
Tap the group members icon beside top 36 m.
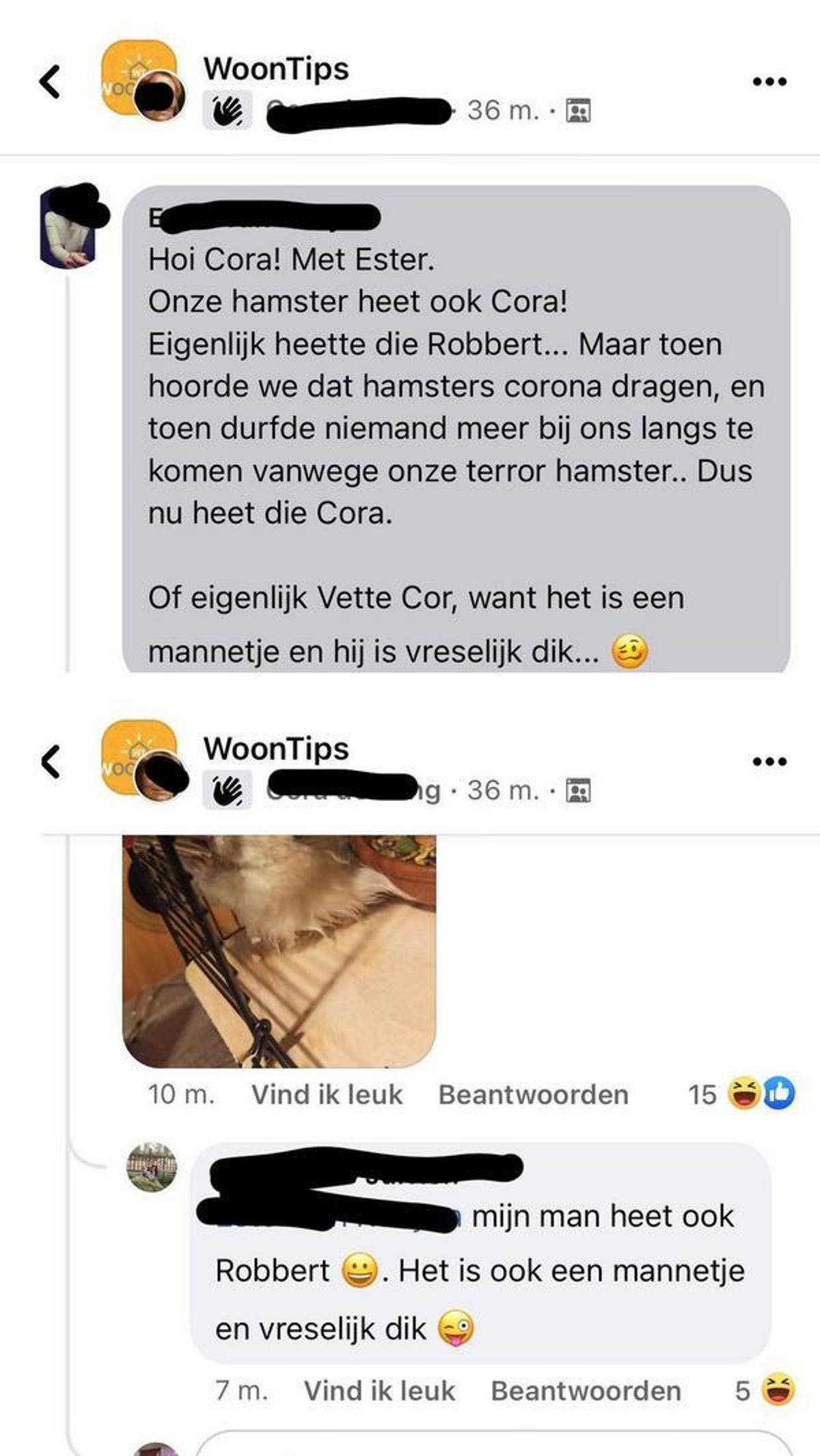578,111
